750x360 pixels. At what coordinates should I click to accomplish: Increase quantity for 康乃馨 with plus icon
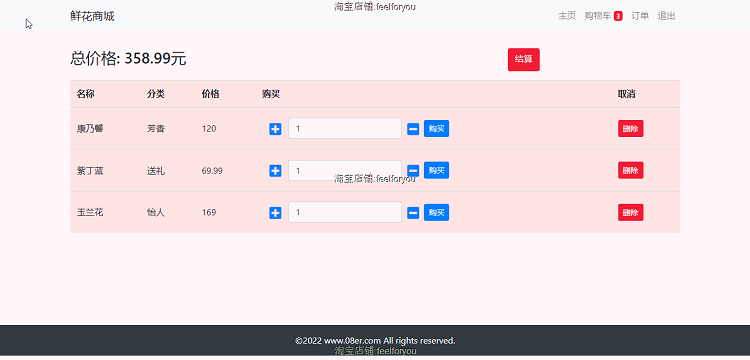click(x=275, y=129)
